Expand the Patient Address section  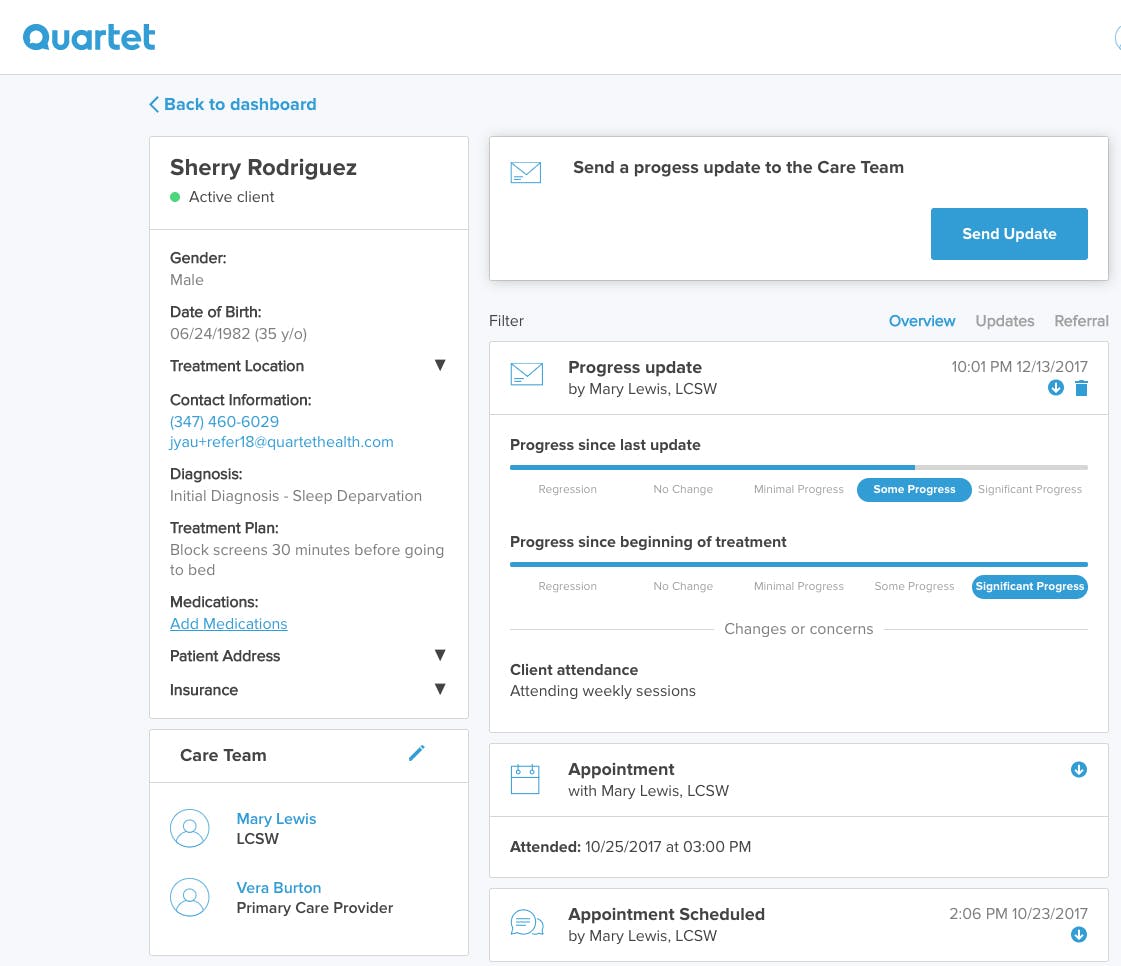point(439,656)
